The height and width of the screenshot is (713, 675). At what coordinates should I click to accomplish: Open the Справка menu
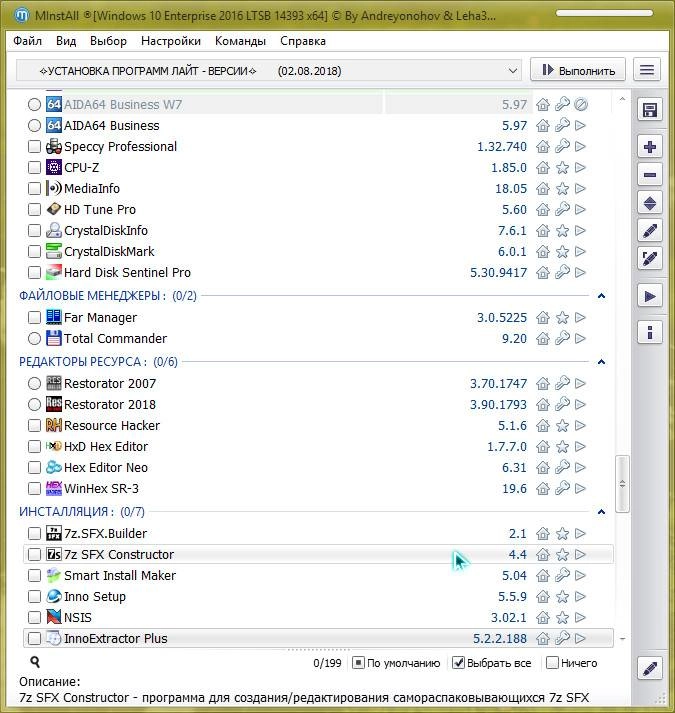pyautogui.click(x=303, y=41)
